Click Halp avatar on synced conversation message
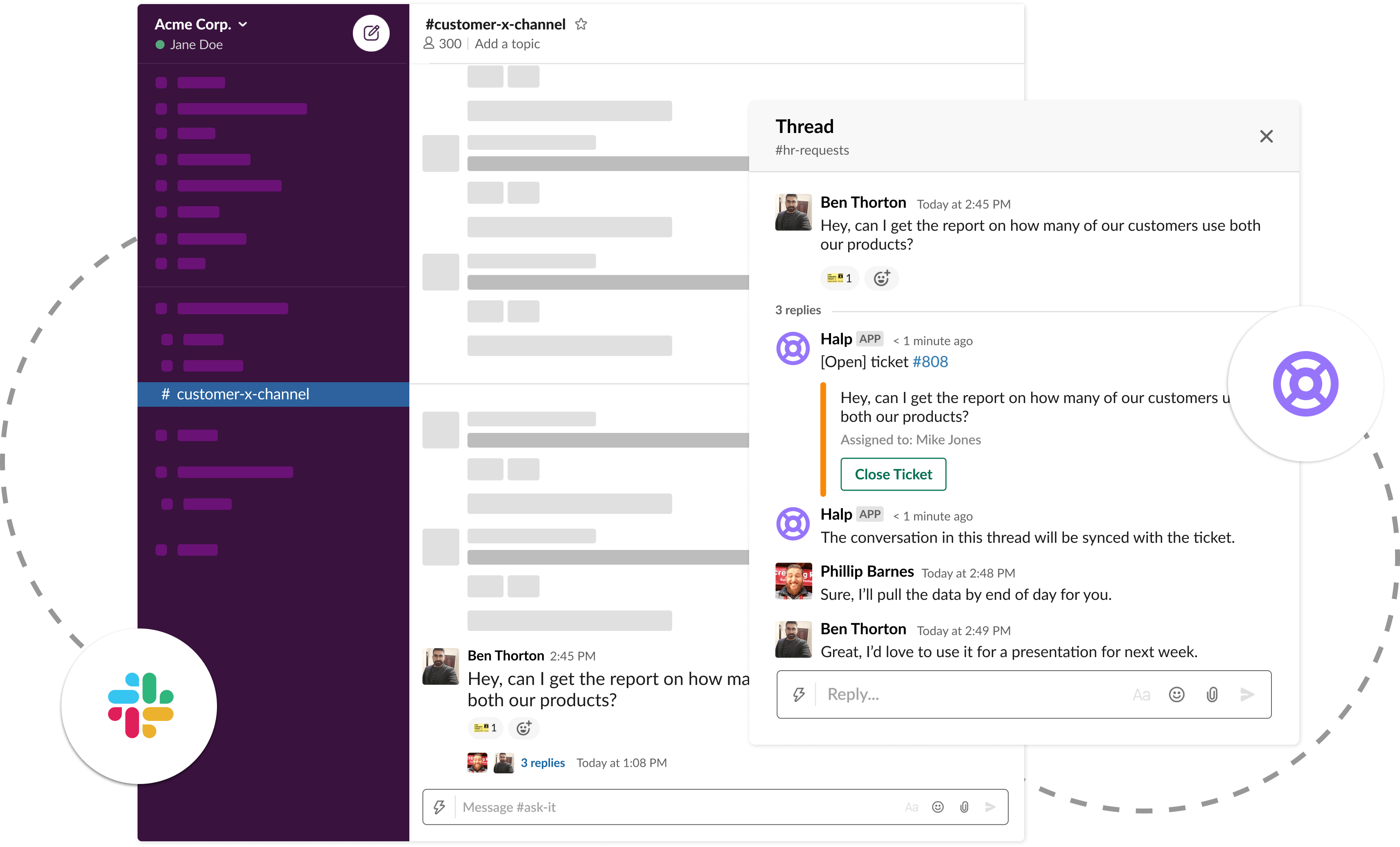The height and width of the screenshot is (847, 1400). [x=793, y=524]
